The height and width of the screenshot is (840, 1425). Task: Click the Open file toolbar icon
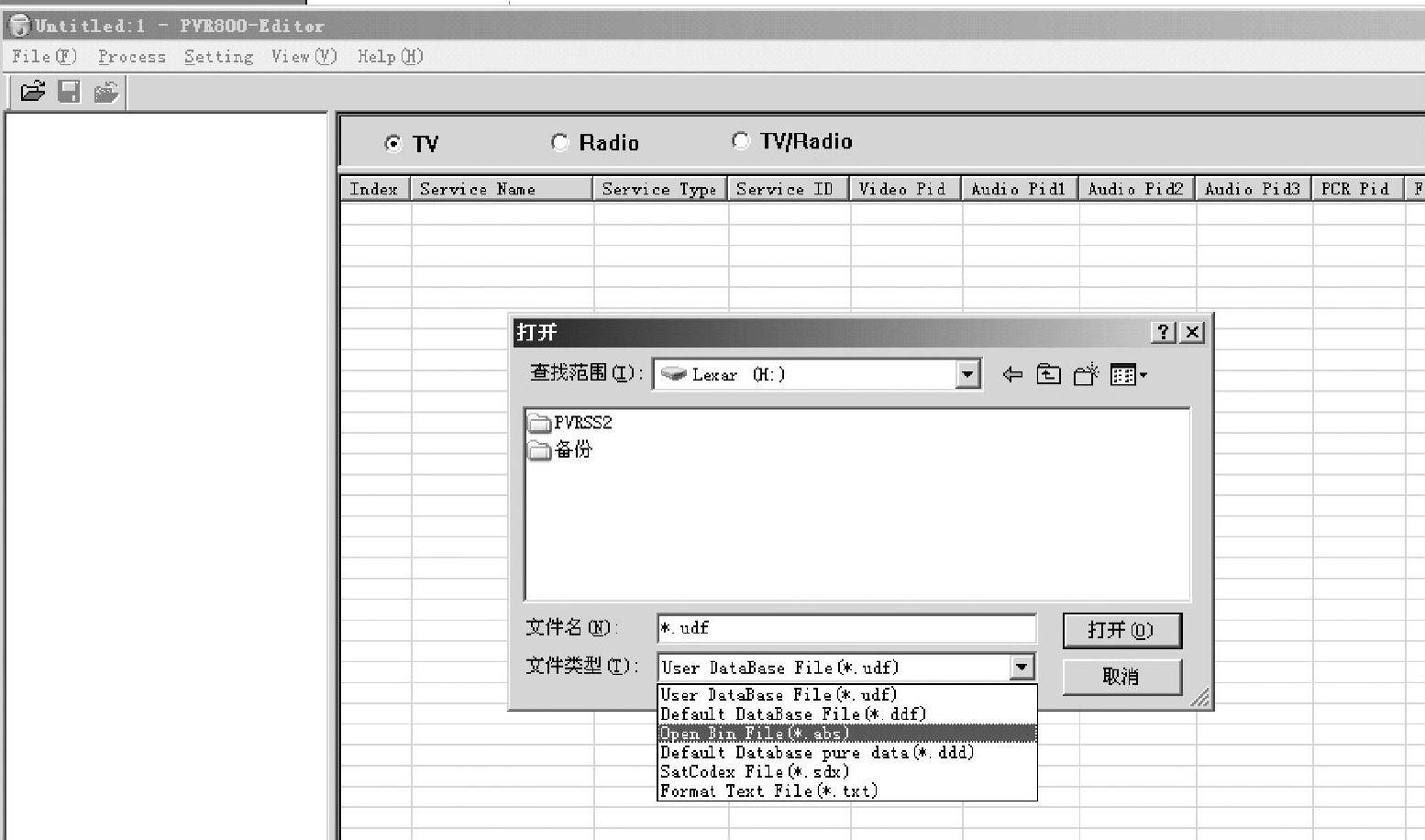(x=33, y=92)
